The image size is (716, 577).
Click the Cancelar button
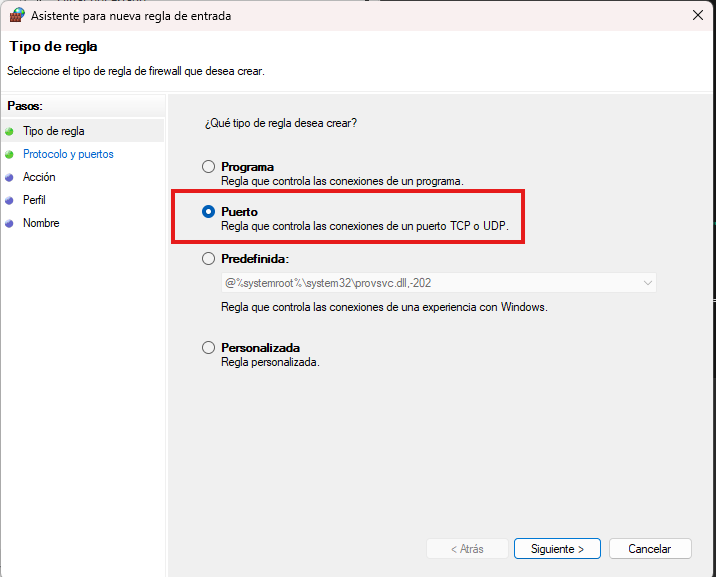[x=649, y=549]
